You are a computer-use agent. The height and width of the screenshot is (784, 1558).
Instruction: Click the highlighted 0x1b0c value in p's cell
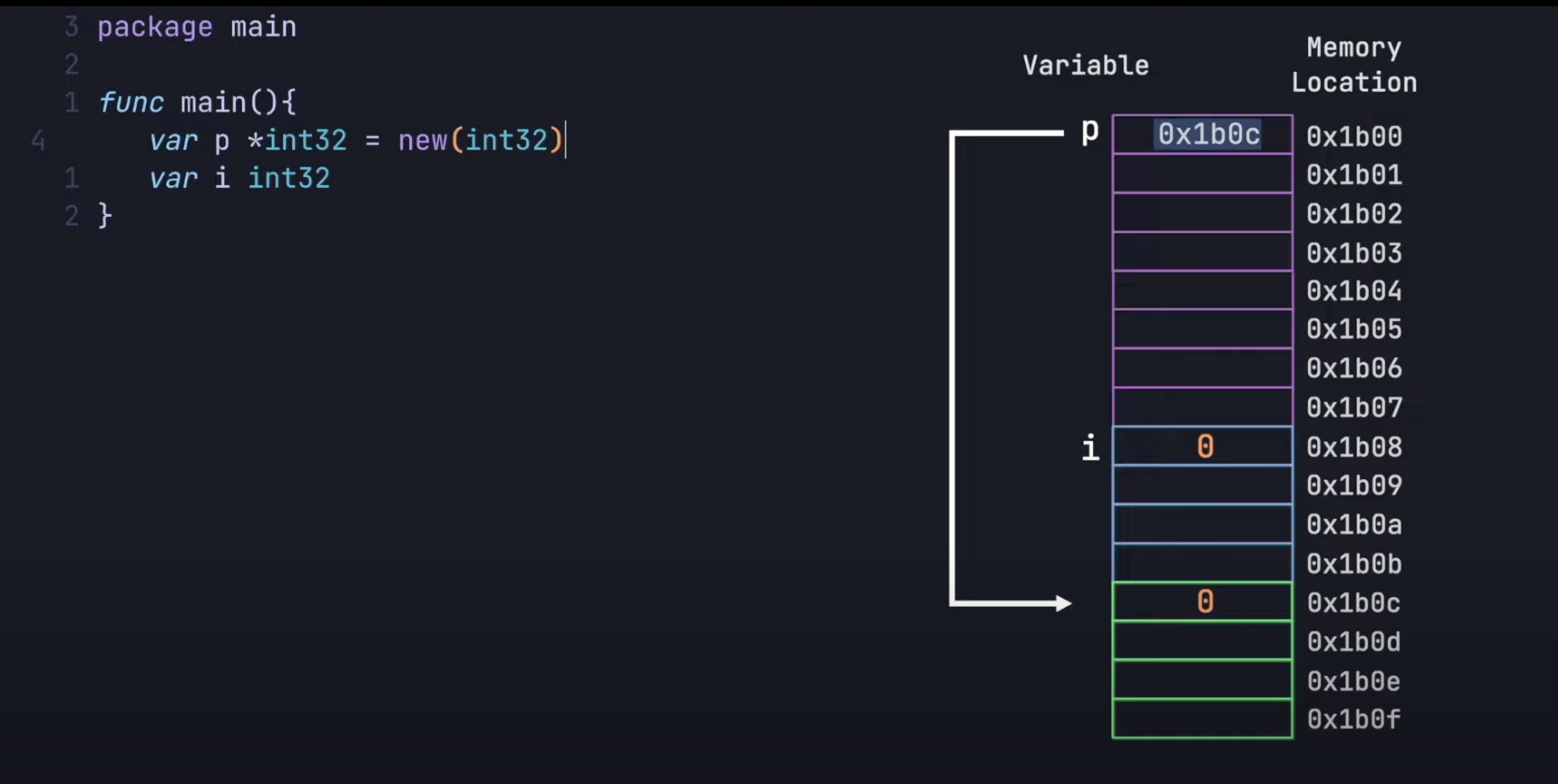1208,135
